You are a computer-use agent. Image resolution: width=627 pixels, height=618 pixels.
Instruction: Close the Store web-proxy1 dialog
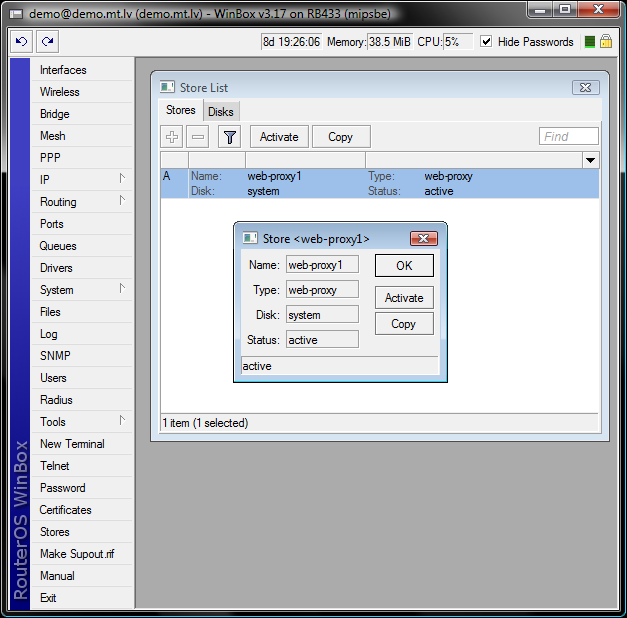423,239
